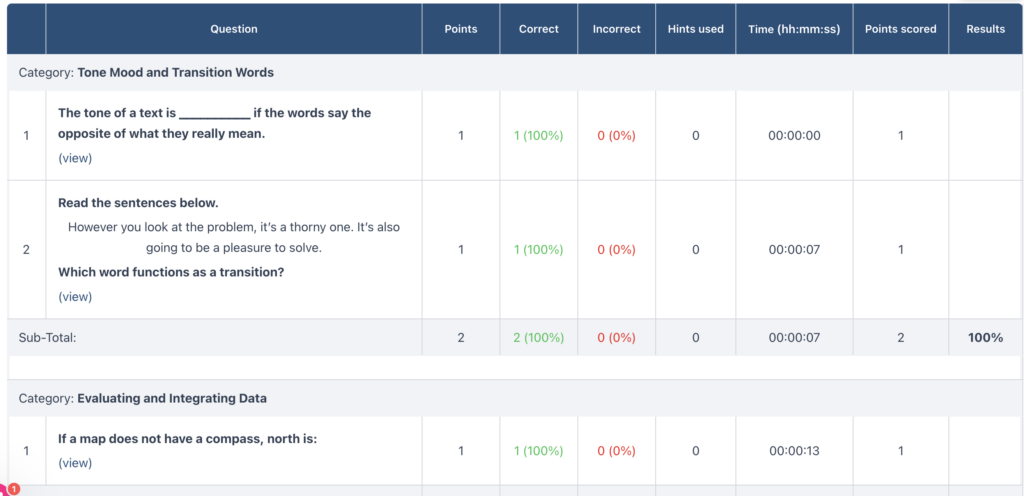Click the question text about tone of a text
The height and width of the screenshot is (496, 1024).
tap(214, 123)
